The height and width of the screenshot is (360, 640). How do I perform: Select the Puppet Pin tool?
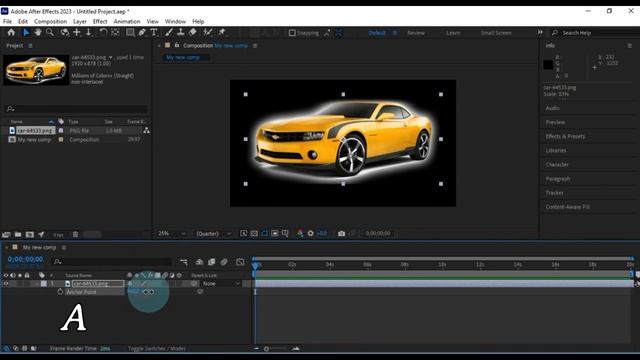pyautogui.click(x=222, y=32)
